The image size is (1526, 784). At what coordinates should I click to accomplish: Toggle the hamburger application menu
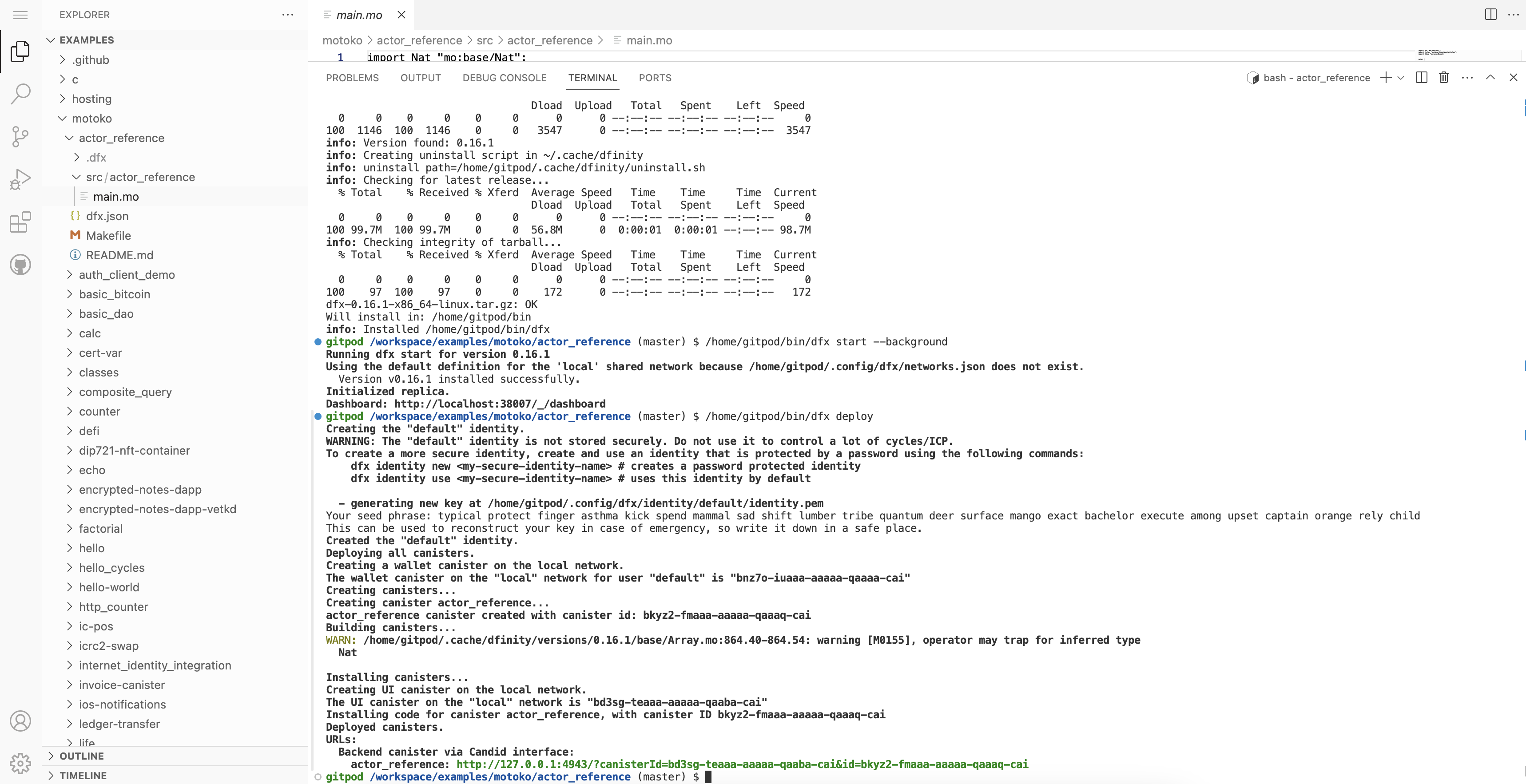(x=20, y=15)
